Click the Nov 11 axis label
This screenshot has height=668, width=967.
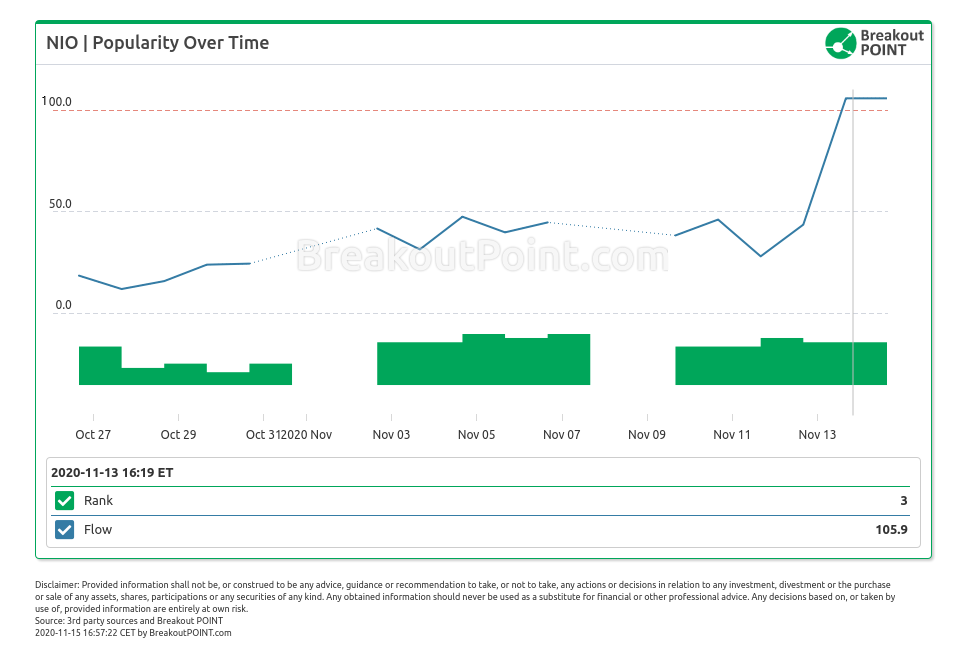click(x=731, y=434)
